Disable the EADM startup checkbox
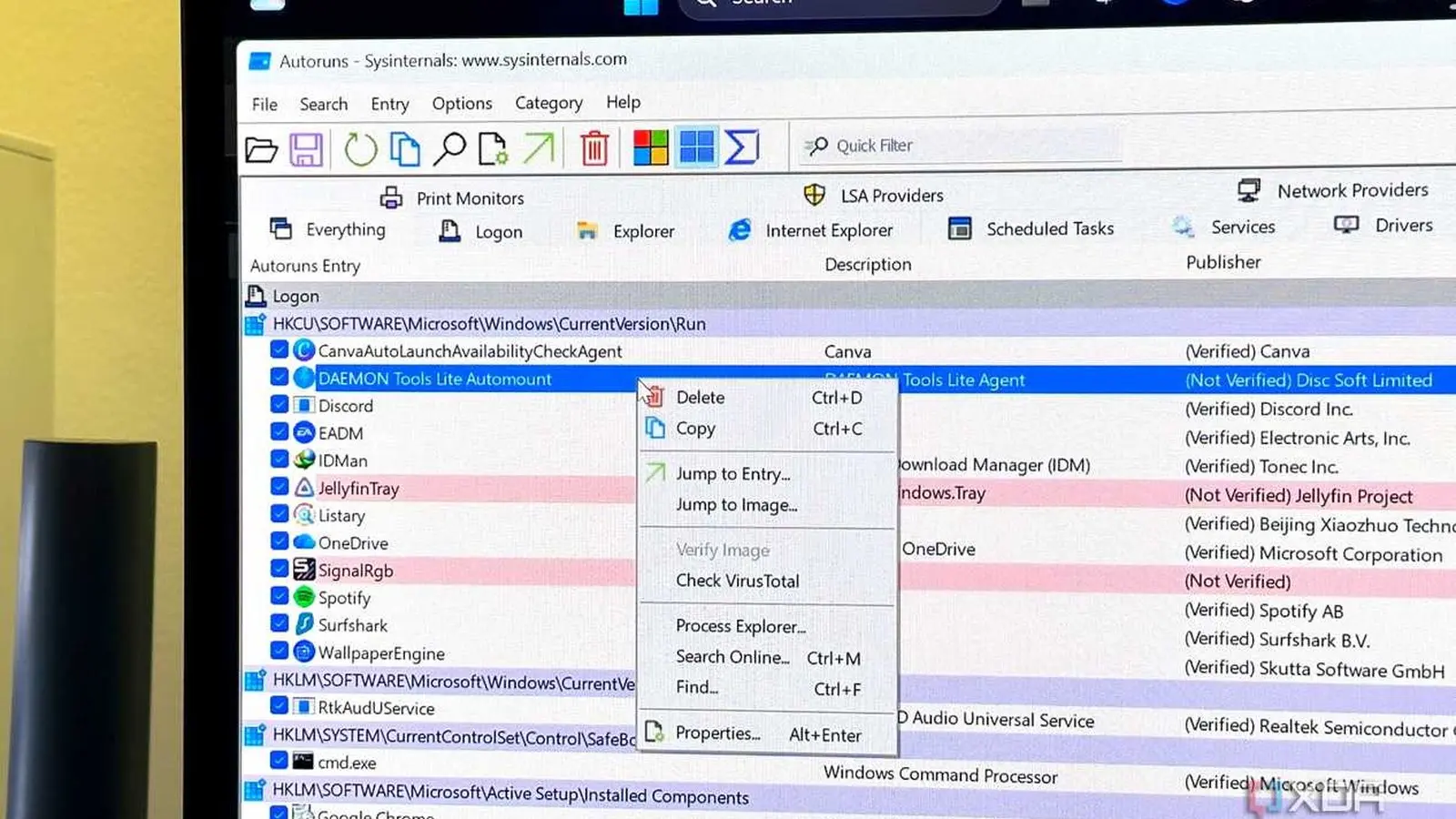Screen dimensions: 1456x819 279,431
